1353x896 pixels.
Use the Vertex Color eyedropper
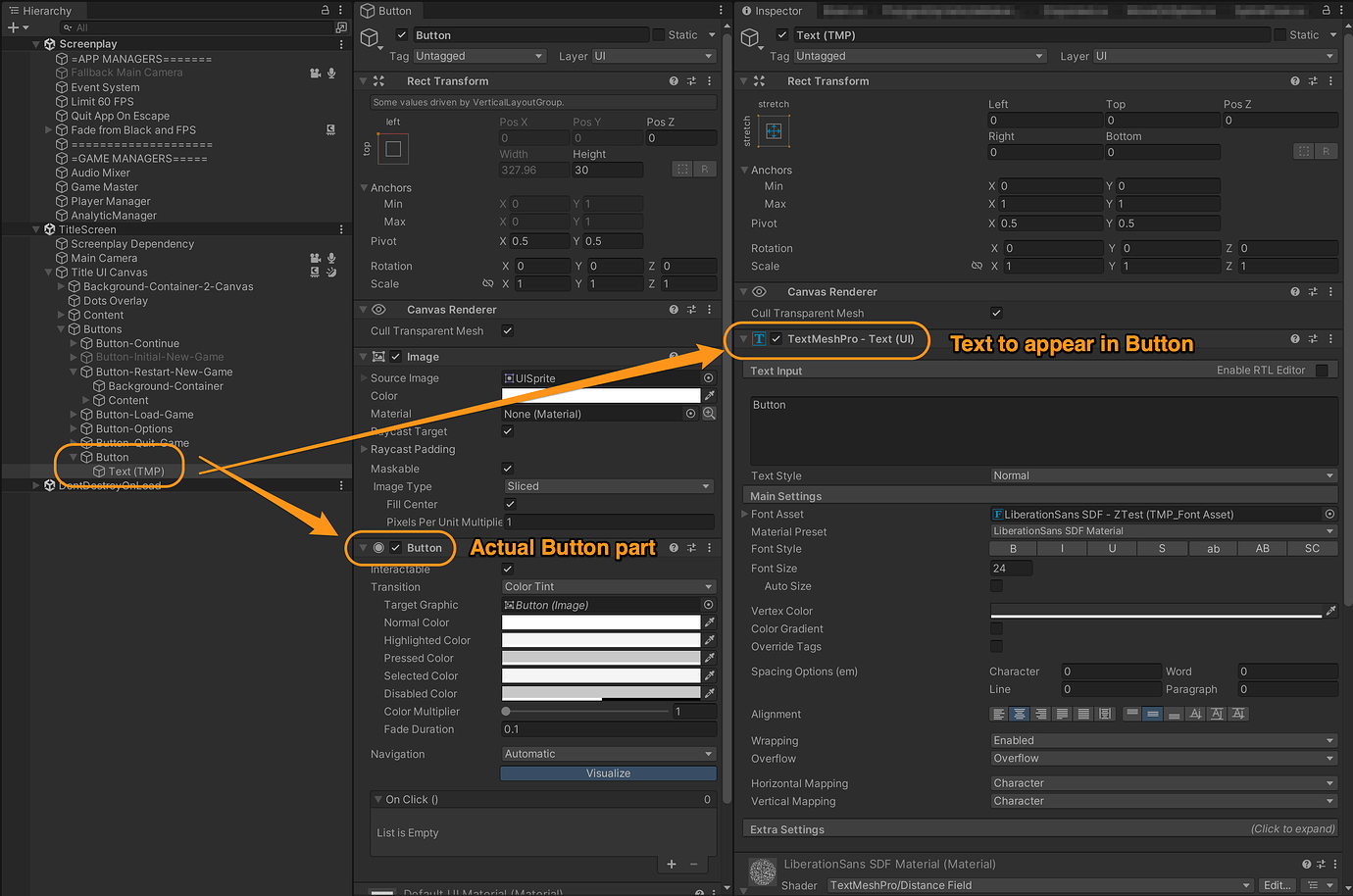(x=1330, y=611)
